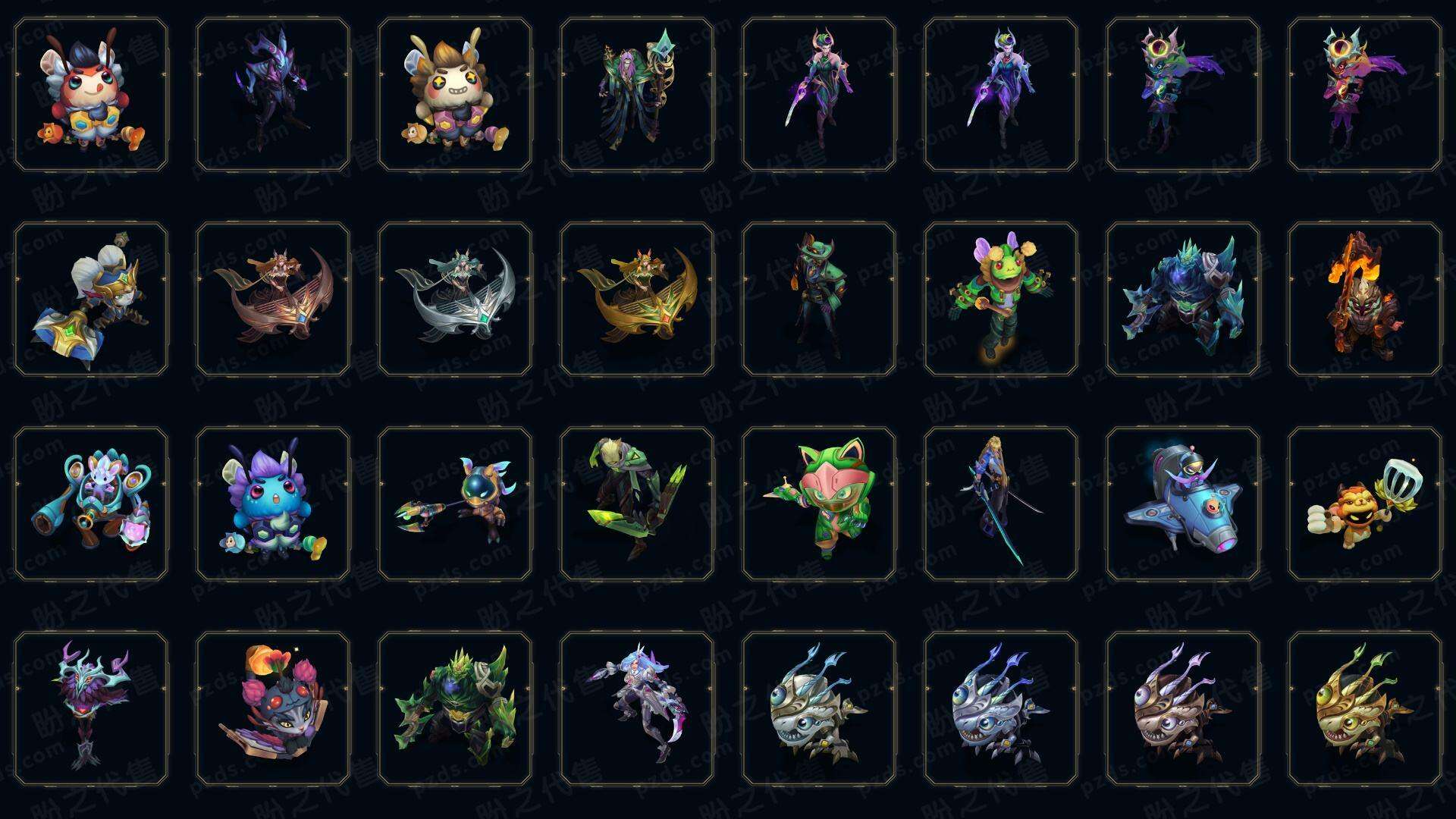Choose the golden boat rider skin tile
The image size is (1456, 819).
pyautogui.click(x=637, y=299)
